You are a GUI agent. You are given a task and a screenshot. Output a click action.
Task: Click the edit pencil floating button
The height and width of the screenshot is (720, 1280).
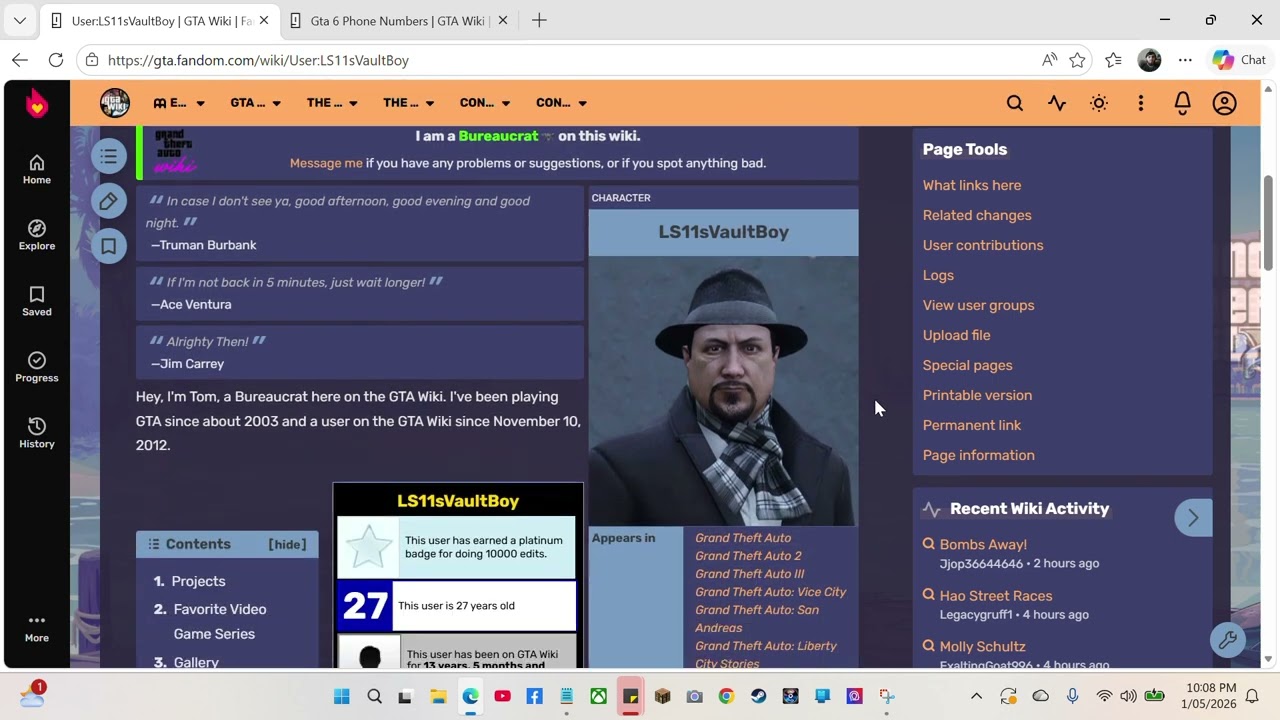coord(109,201)
